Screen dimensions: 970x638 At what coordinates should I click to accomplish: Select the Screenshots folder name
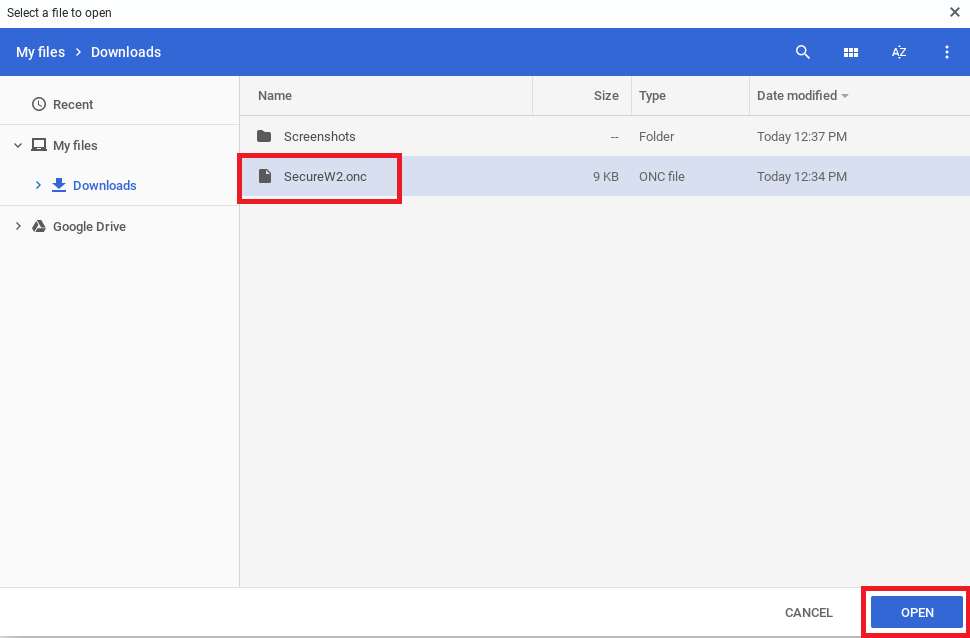(319, 136)
